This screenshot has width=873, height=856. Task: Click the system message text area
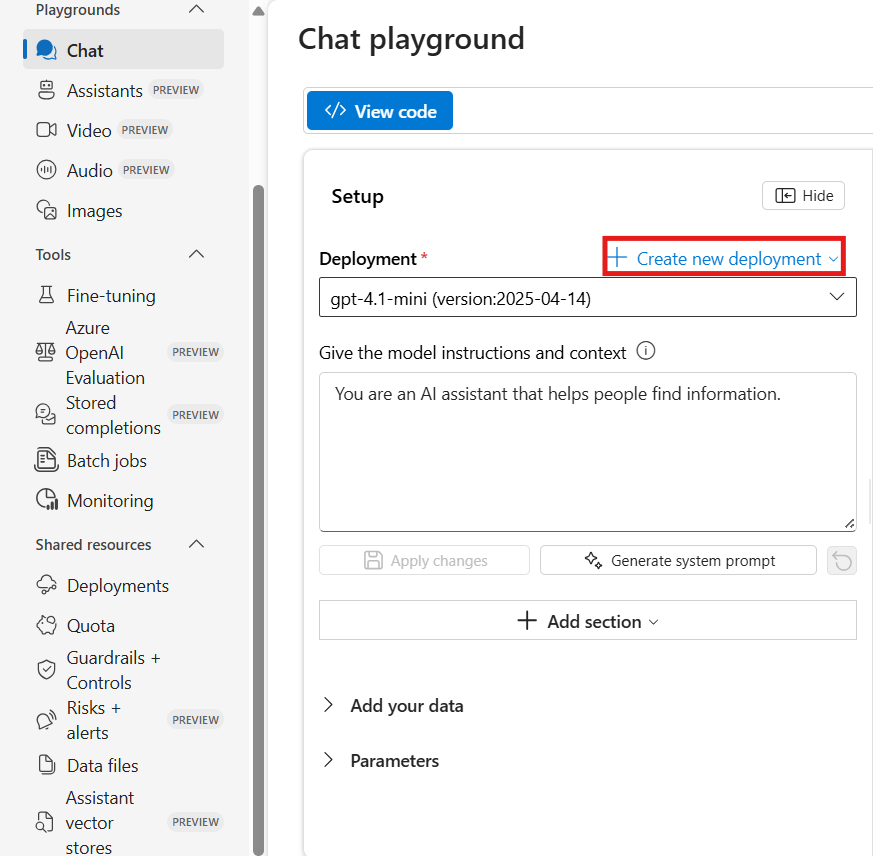tap(587, 452)
